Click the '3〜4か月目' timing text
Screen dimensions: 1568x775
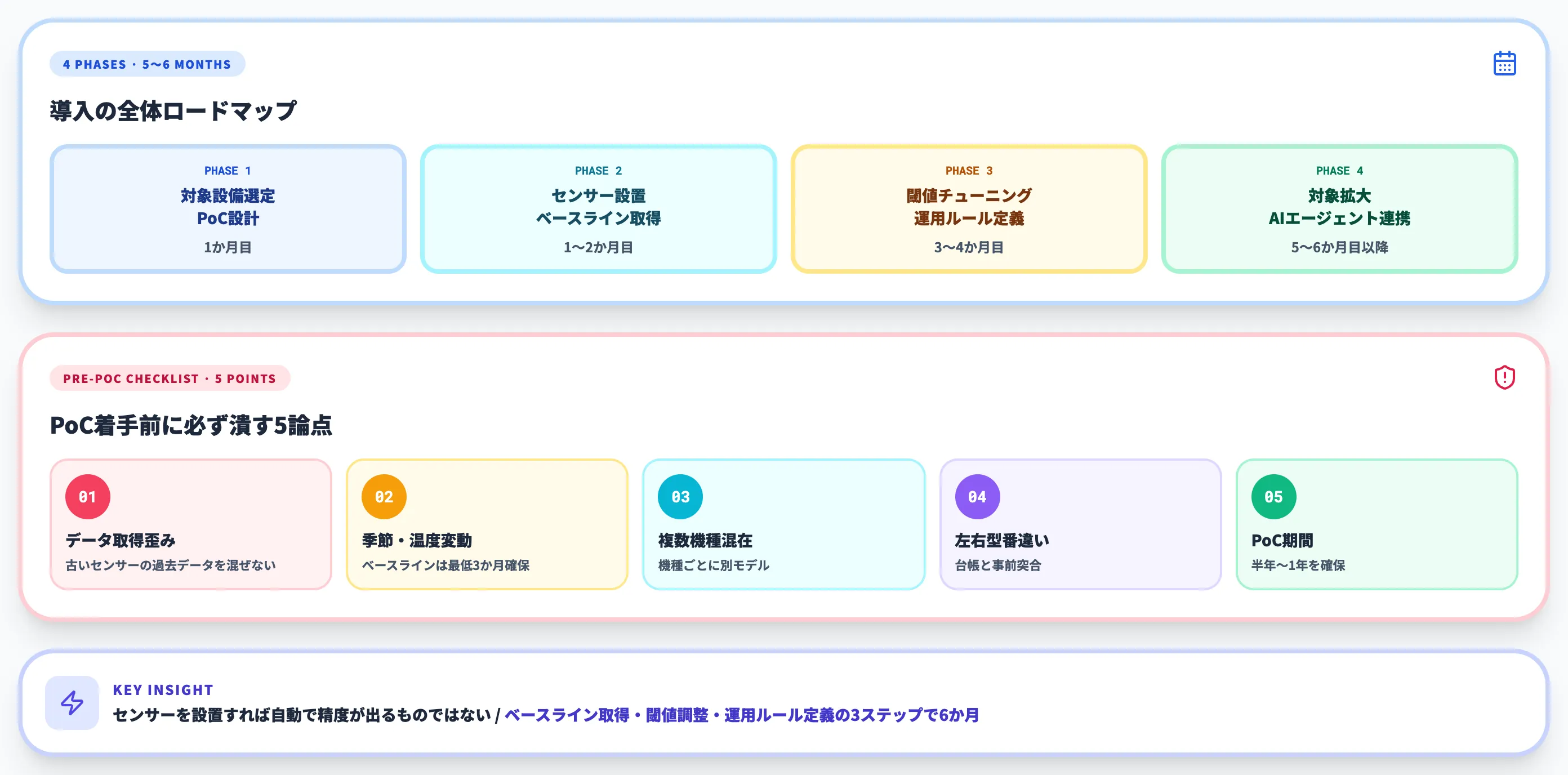[x=969, y=247]
